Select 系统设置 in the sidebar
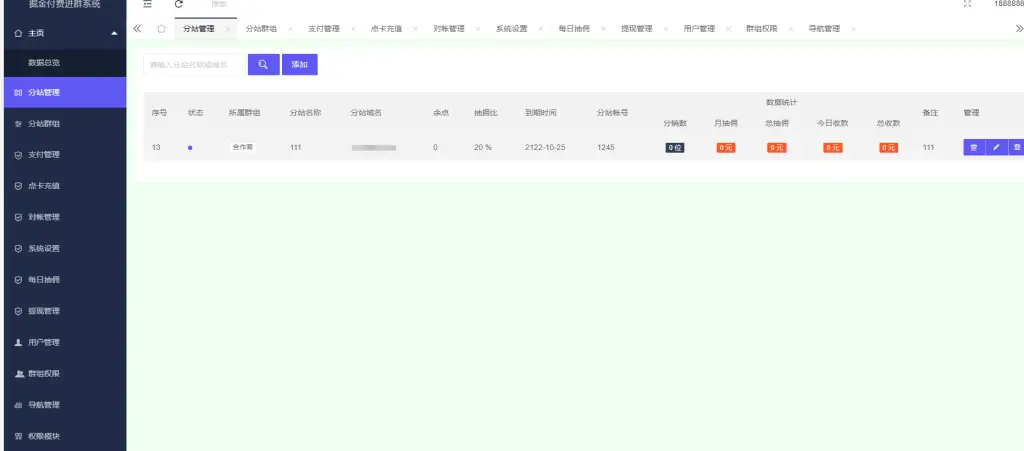1024x451 pixels. click(x=44, y=249)
